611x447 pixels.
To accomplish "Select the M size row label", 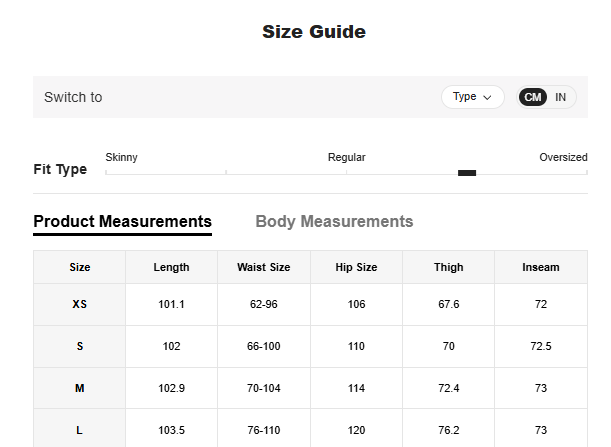I will click(80, 388).
